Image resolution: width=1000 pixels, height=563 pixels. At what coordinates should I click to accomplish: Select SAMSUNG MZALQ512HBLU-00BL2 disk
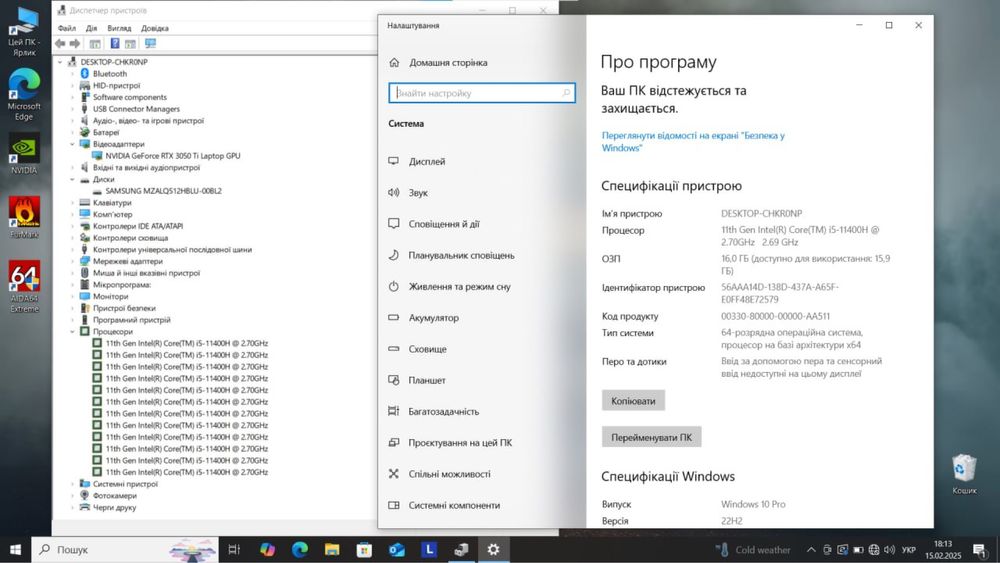coord(163,191)
